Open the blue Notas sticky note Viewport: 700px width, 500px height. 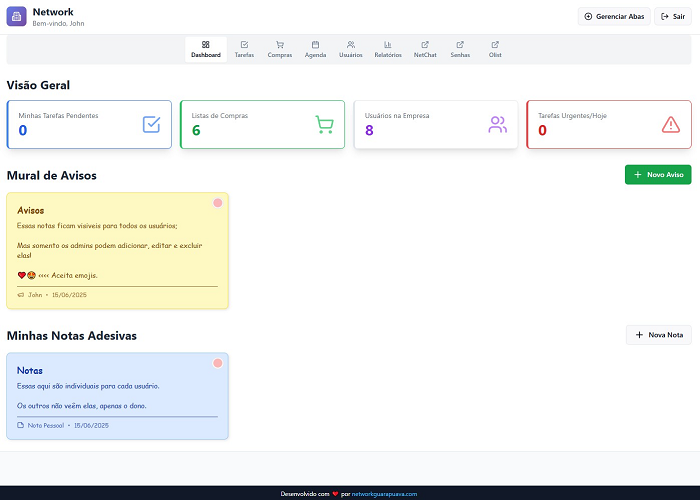click(x=117, y=396)
